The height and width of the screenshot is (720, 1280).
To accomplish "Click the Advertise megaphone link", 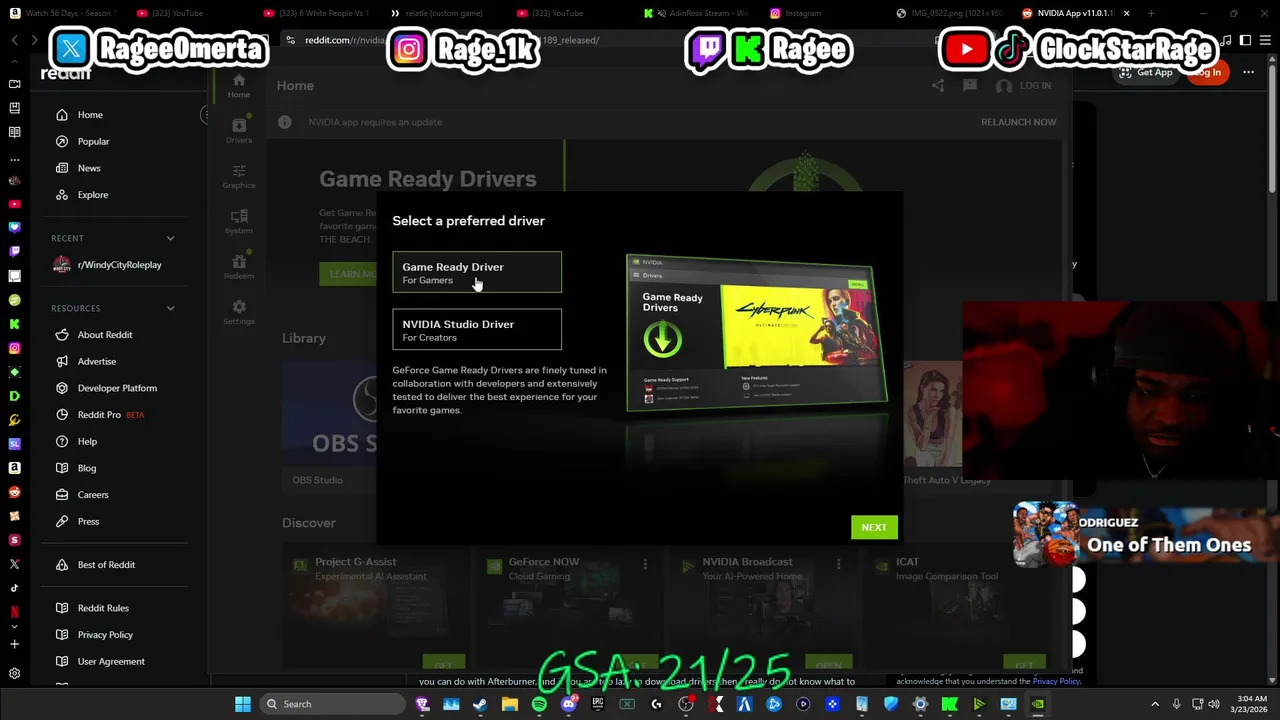I will click(96, 361).
